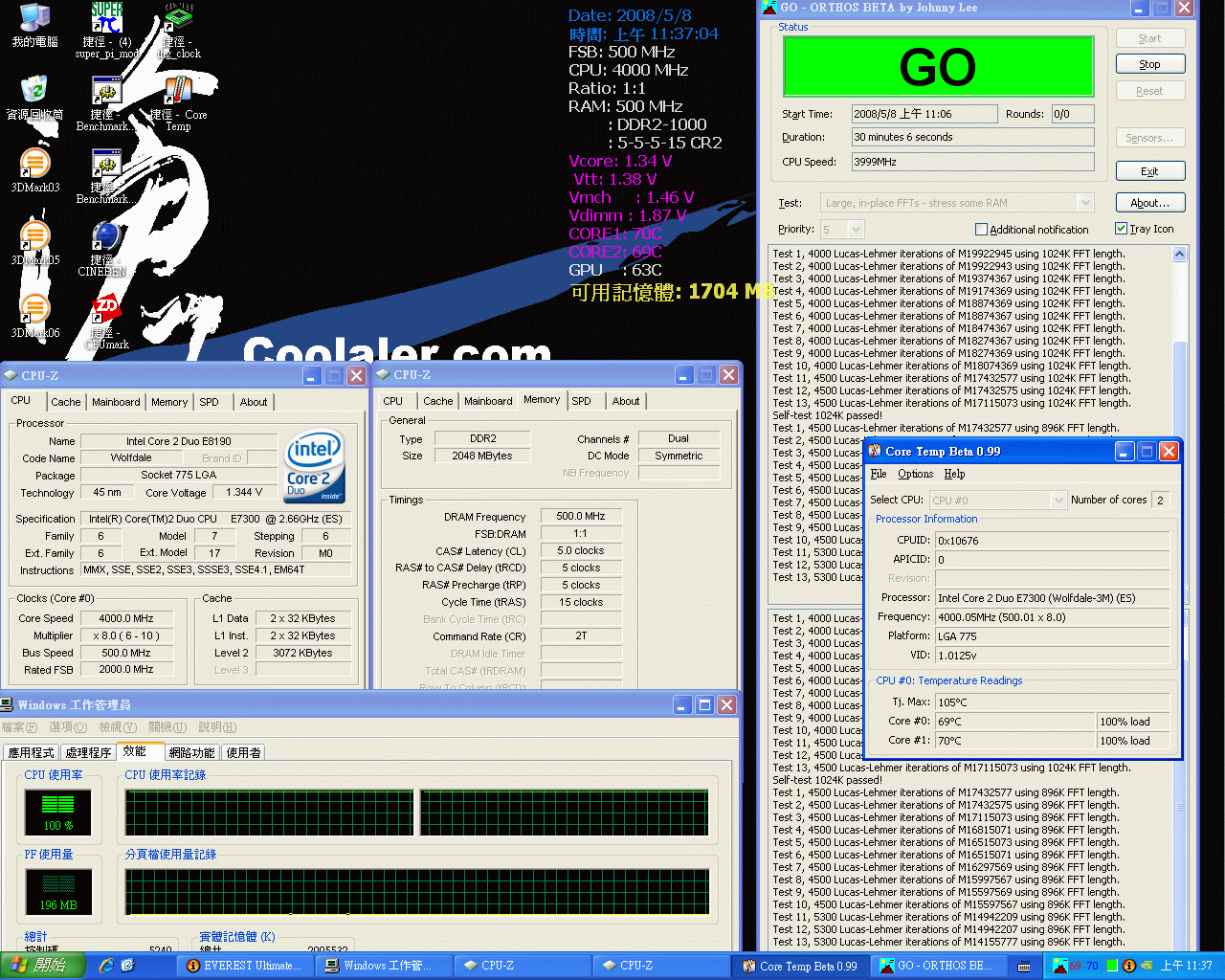
Task: Select the Channels value Dual in CPU-Z
Action: (x=678, y=439)
